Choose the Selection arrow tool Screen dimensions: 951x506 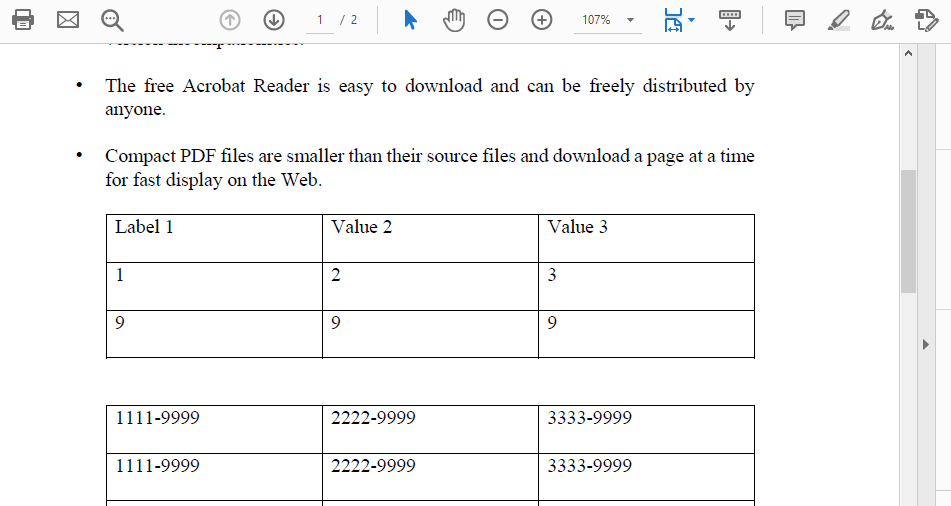(411, 20)
